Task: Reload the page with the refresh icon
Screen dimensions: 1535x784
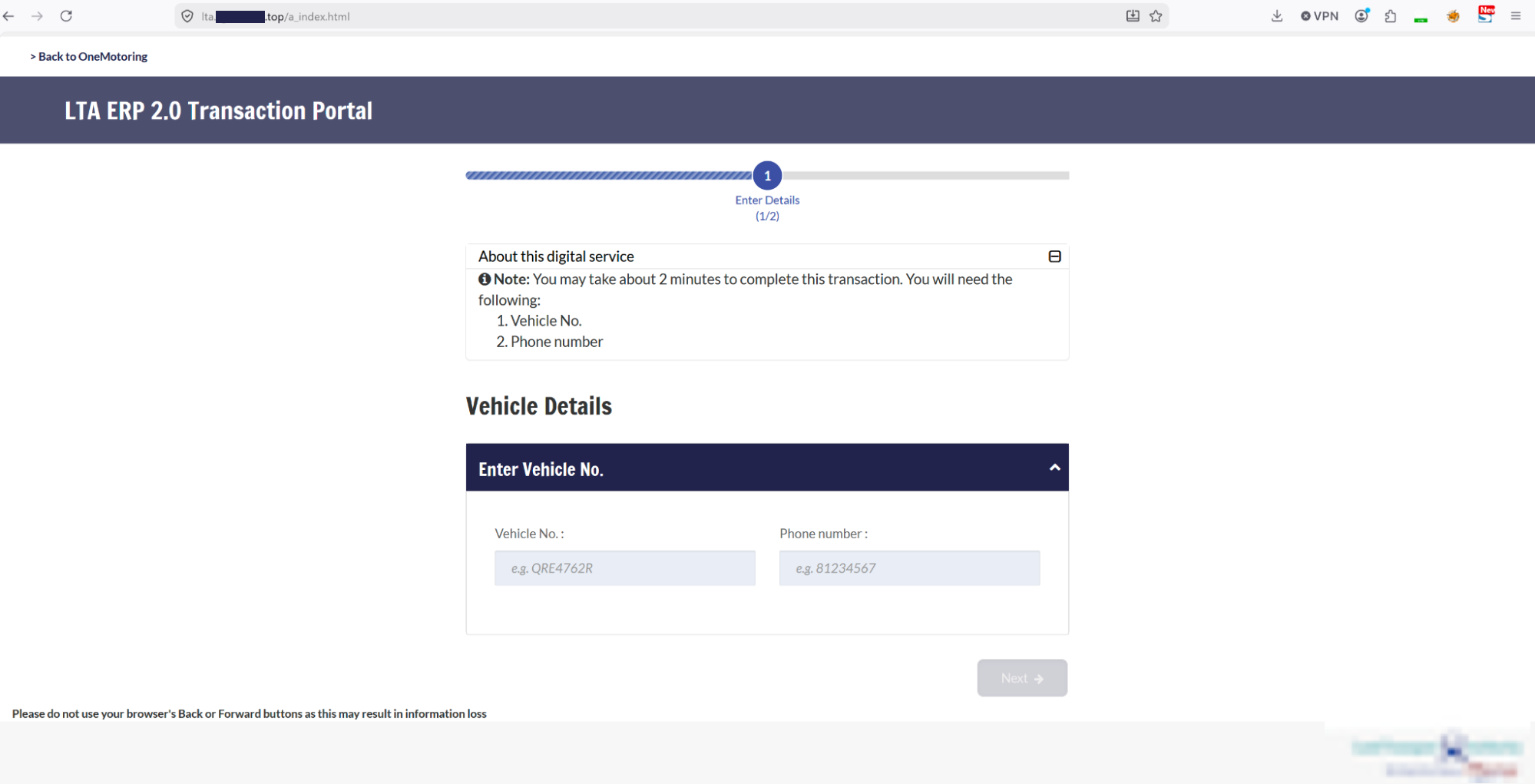Action: (x=67, y=16)
